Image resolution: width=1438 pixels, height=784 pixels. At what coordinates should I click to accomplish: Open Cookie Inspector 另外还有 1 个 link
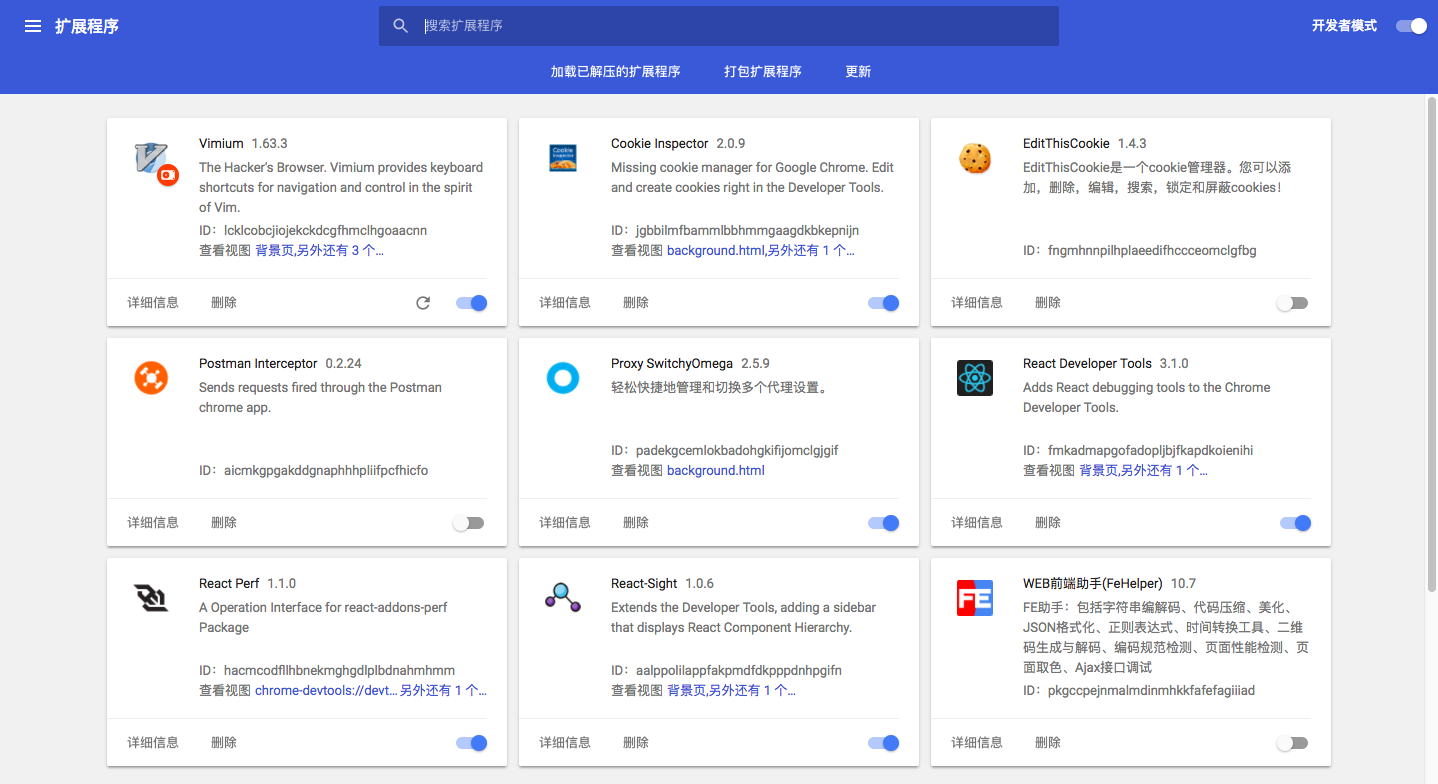point(810,251)
